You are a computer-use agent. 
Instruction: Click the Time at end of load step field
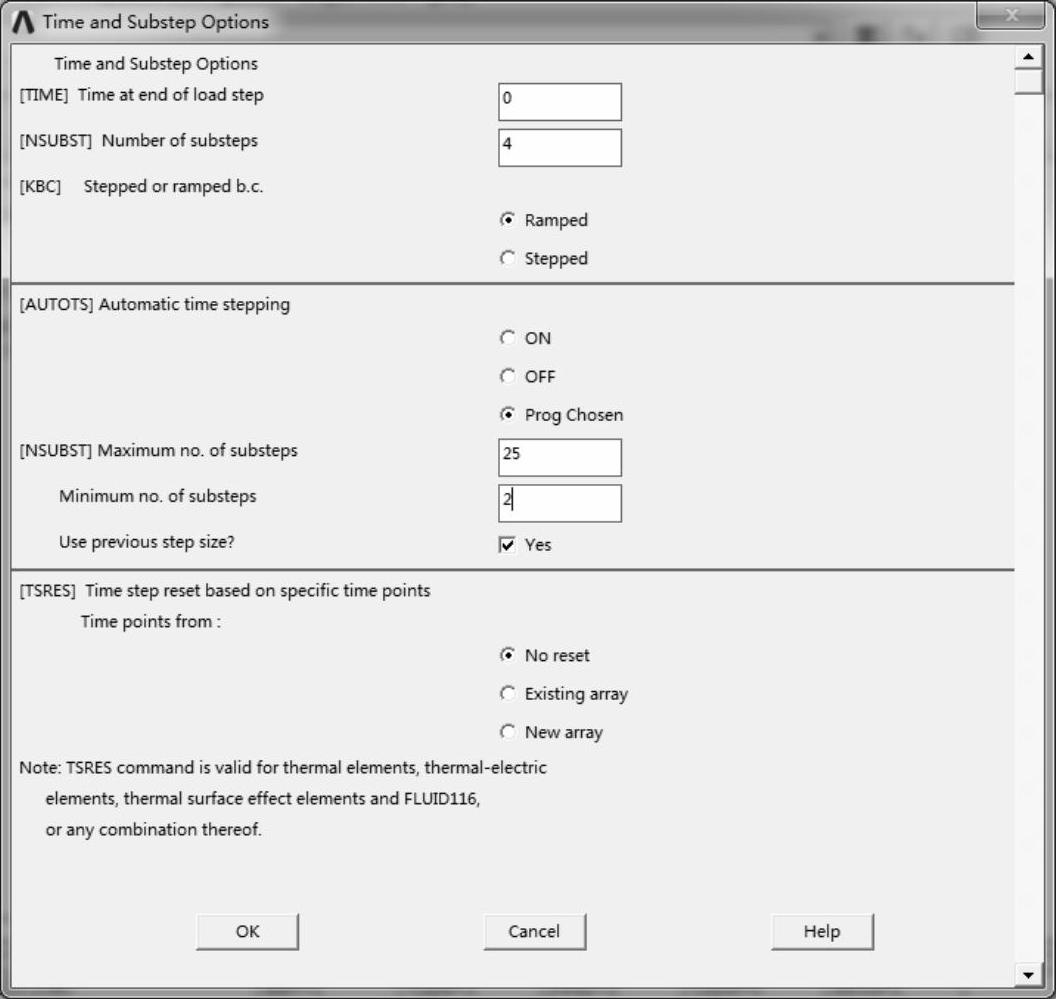(x=560, y=102)
